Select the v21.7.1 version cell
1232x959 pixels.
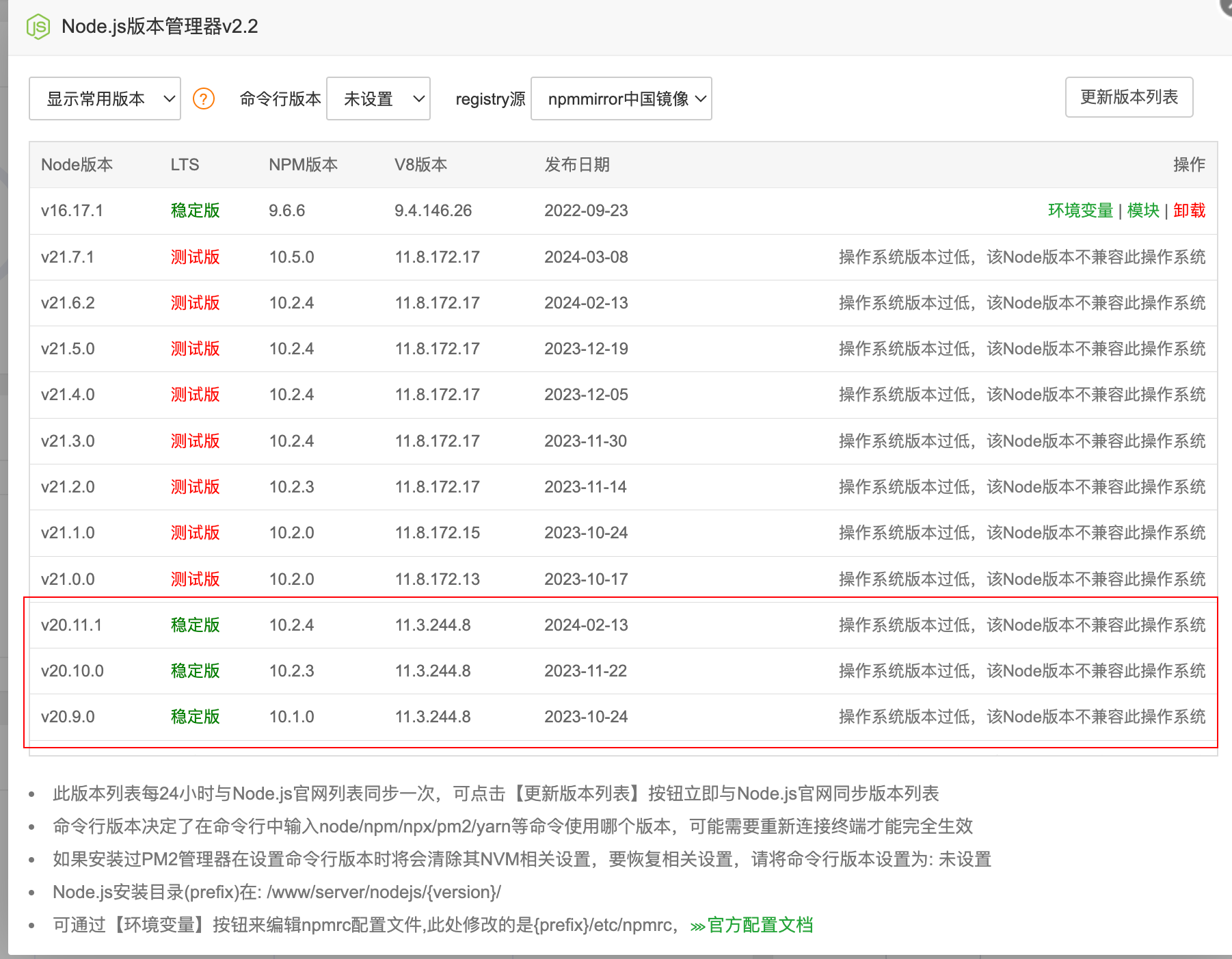[68, 257]
